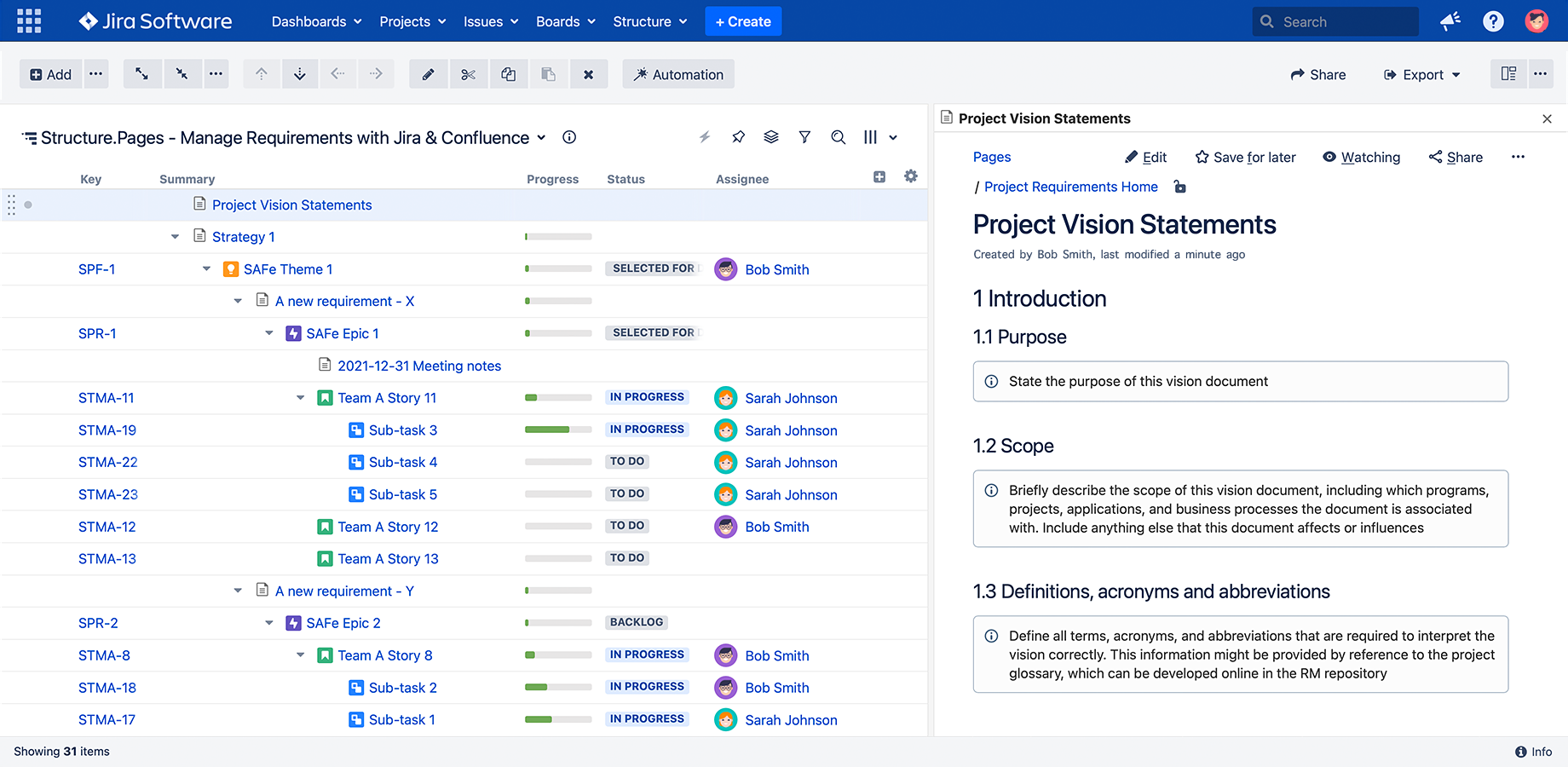The width and height of the screenshot is (1568, 767).
Task: Open the Dashboards dropdown menu
Action: [x=316, y=21]
